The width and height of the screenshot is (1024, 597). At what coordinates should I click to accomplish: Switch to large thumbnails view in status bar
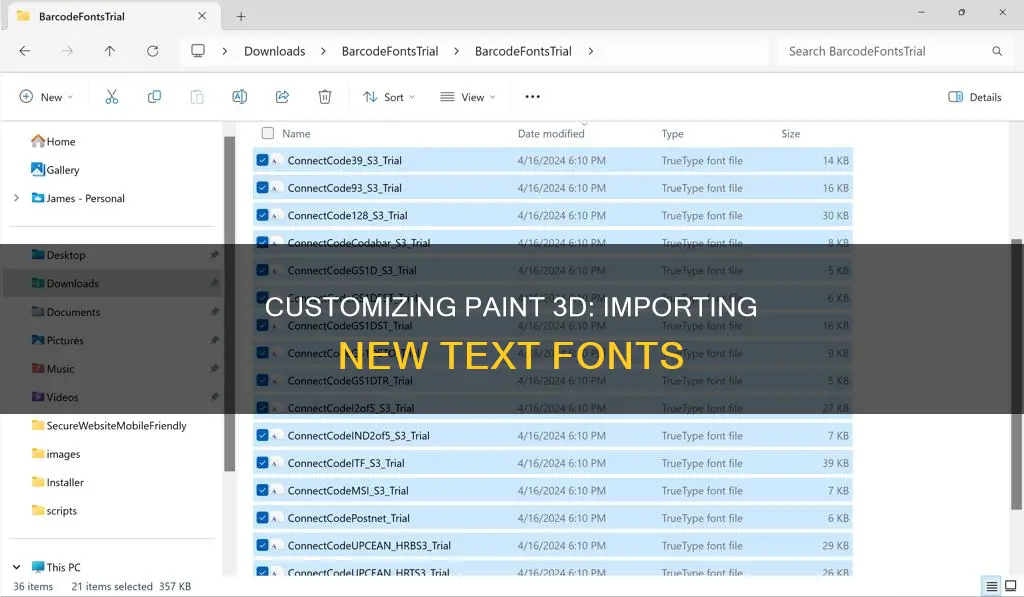[x=1010, y=586]
